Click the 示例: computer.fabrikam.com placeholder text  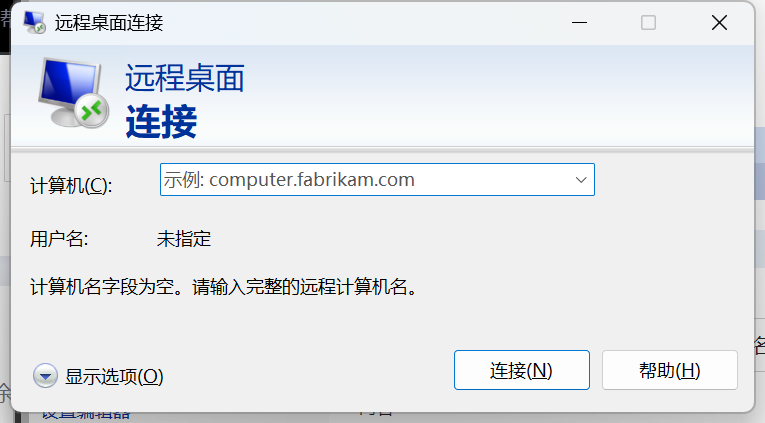point(289,180)
